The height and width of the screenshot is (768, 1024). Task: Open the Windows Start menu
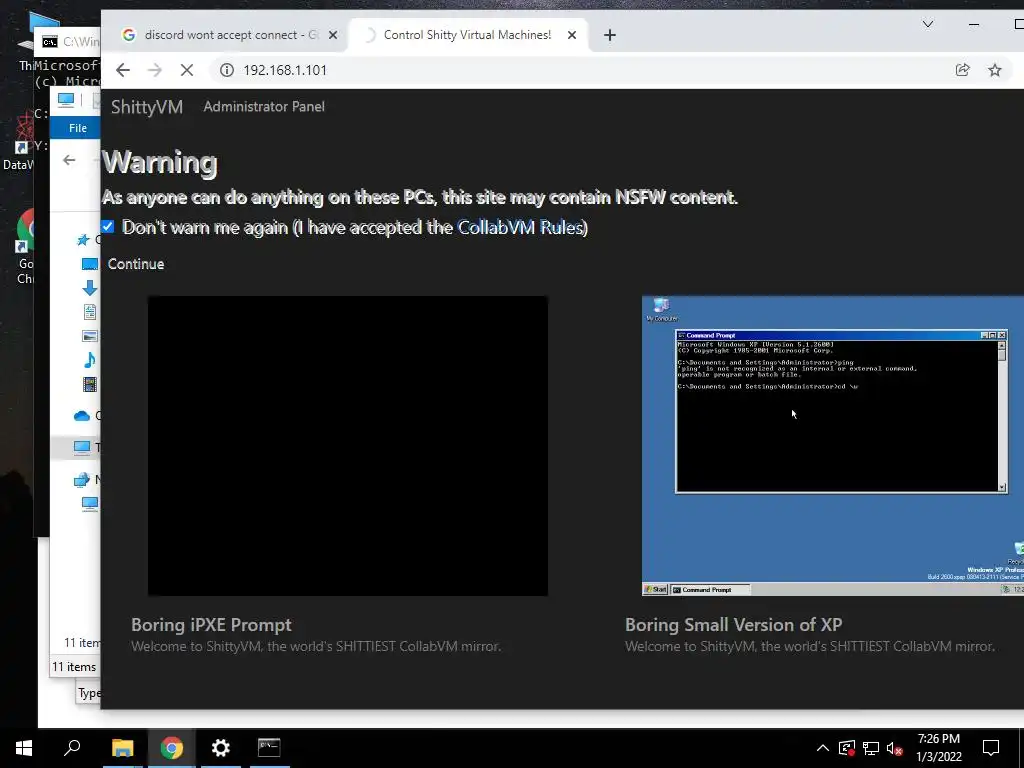click(x=24, y=748)
